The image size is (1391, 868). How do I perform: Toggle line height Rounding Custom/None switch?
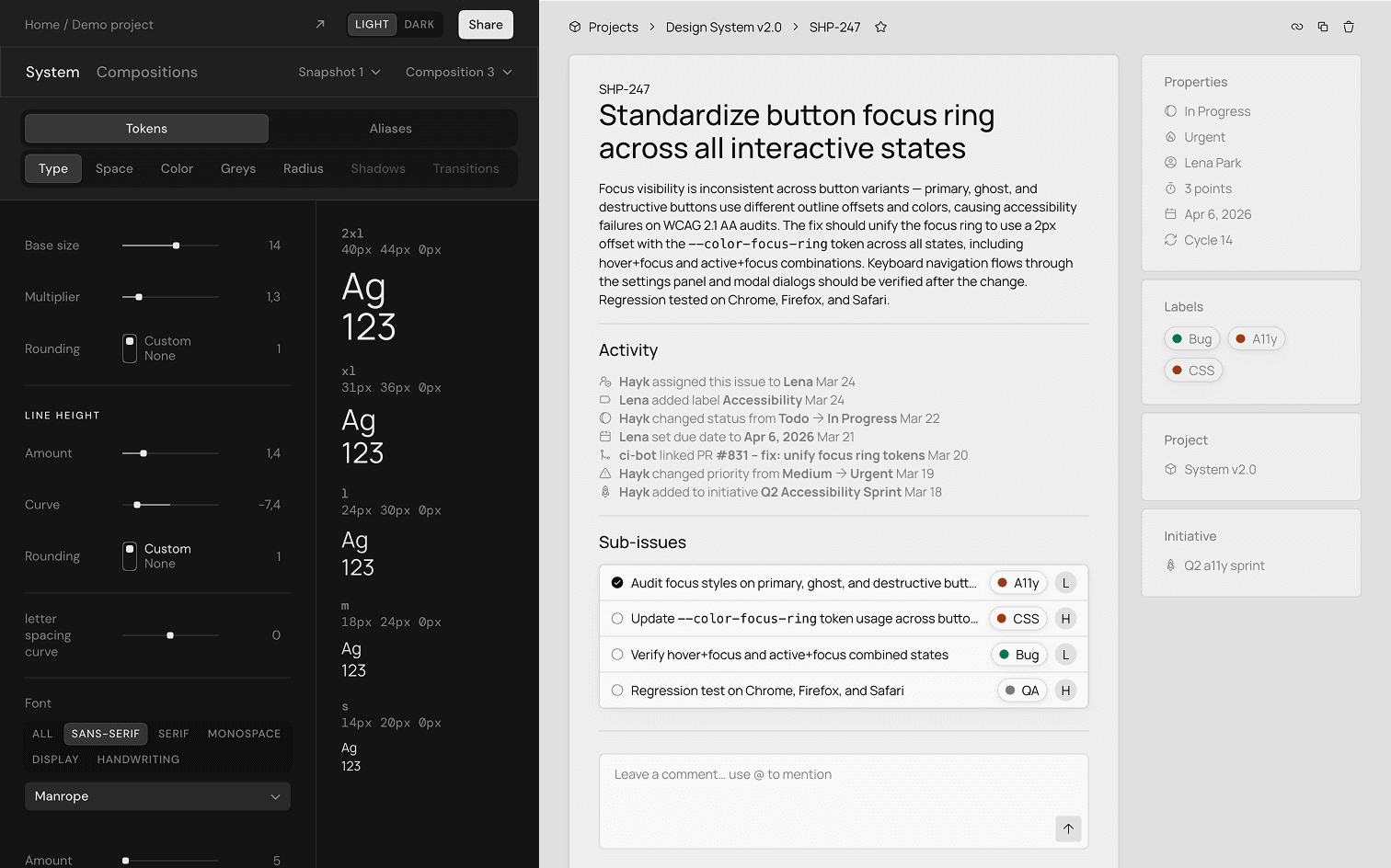pyautogui.click(x=130, y=556)
